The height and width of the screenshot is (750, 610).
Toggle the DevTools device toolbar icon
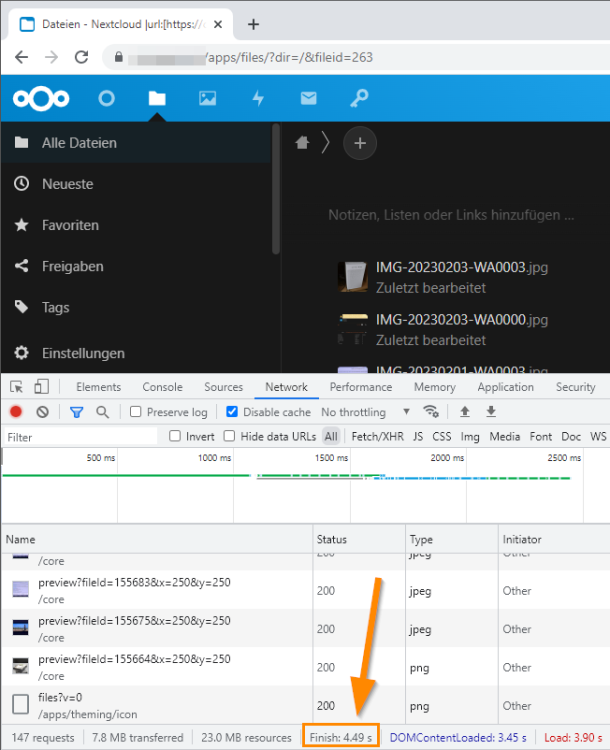click(42, 386)
